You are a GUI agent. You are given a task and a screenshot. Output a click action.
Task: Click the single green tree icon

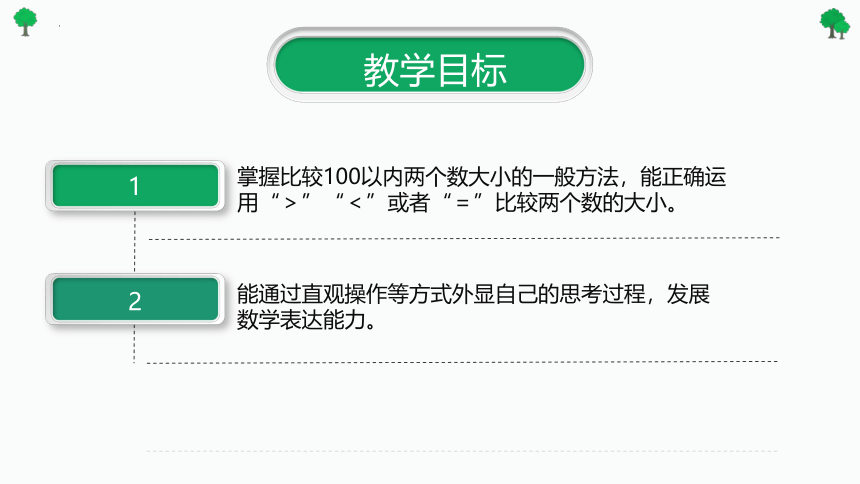25,22
